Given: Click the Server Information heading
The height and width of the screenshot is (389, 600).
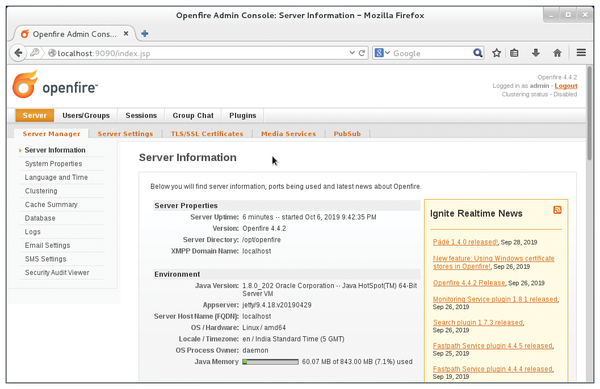Looking at the screenshot, I should point(188,157).
